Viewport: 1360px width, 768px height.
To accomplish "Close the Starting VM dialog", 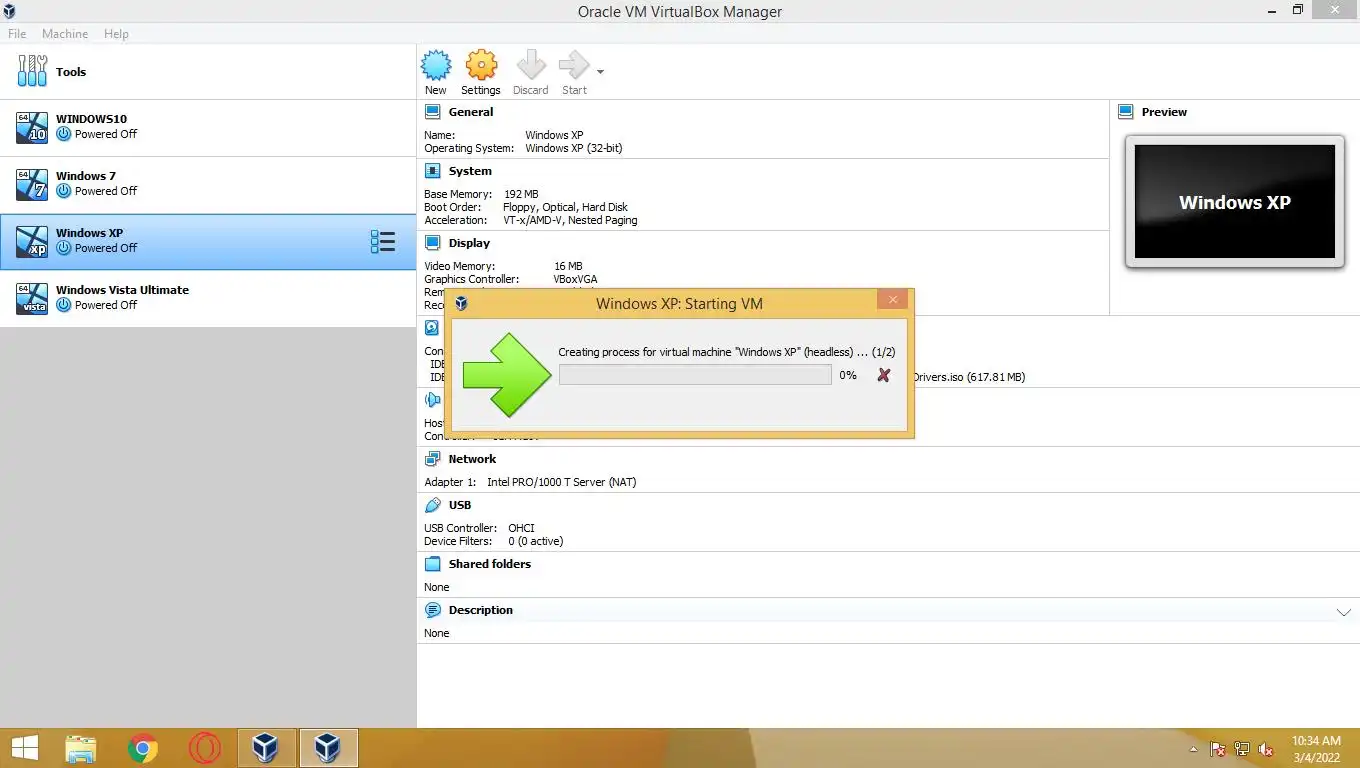I will tap(893, 299).
